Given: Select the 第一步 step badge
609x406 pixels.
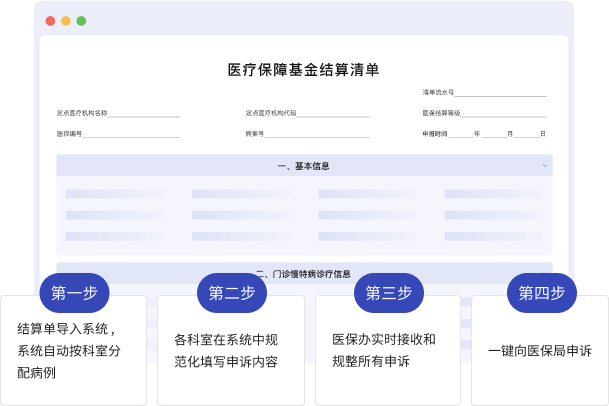Looking at the screenshot, I should click(x=74, y=293).
